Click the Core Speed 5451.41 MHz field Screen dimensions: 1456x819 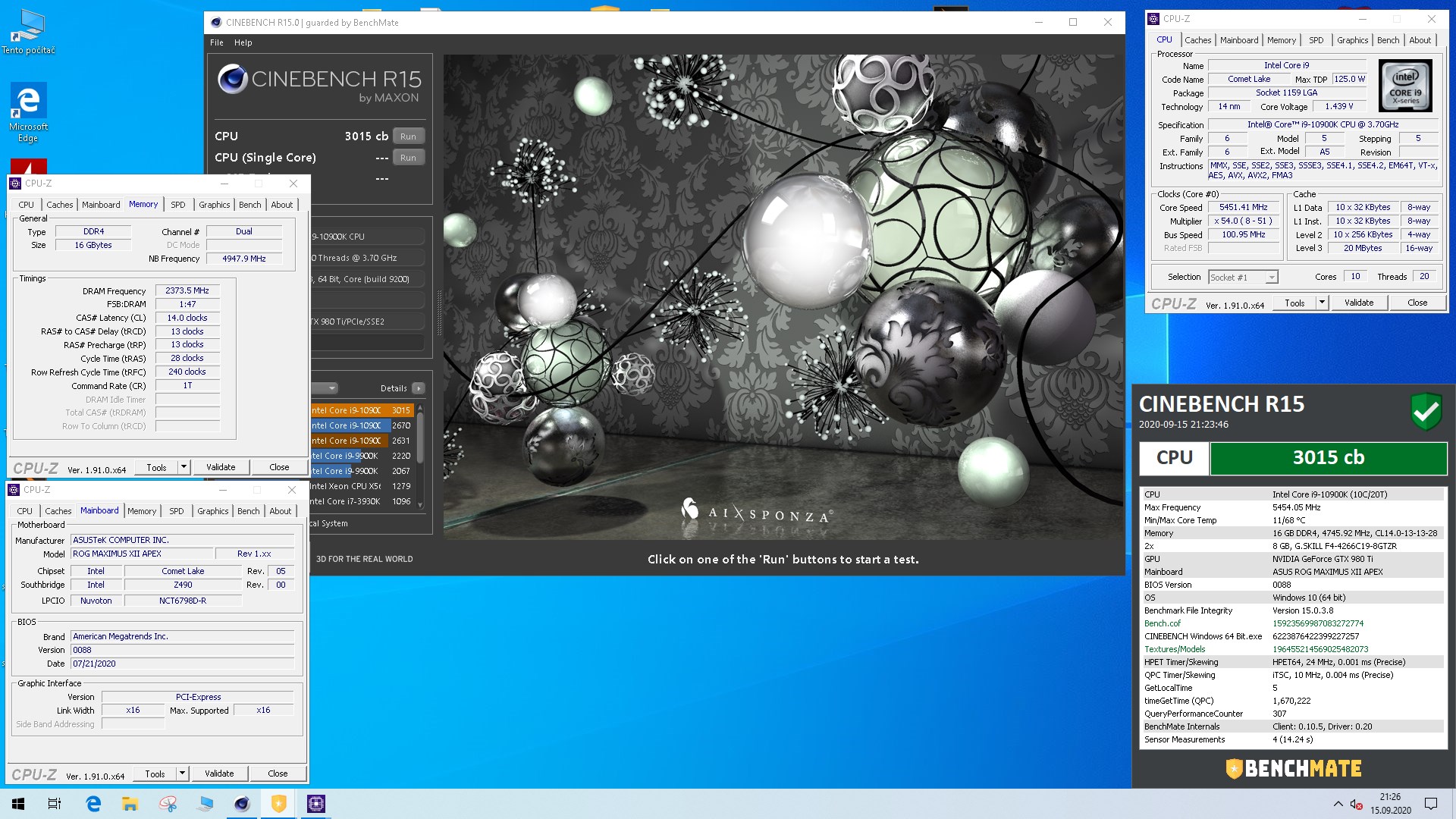click(x=1243, y=207)
